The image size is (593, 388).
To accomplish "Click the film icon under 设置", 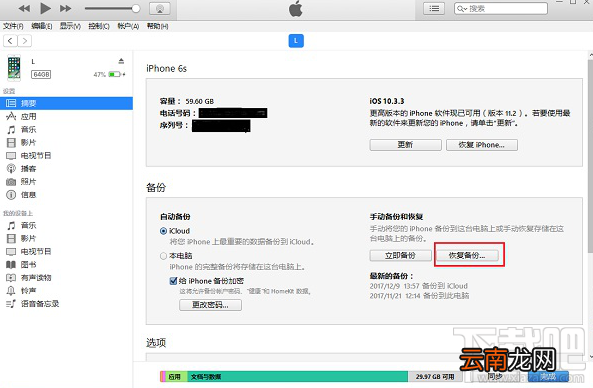I will 11,143.
